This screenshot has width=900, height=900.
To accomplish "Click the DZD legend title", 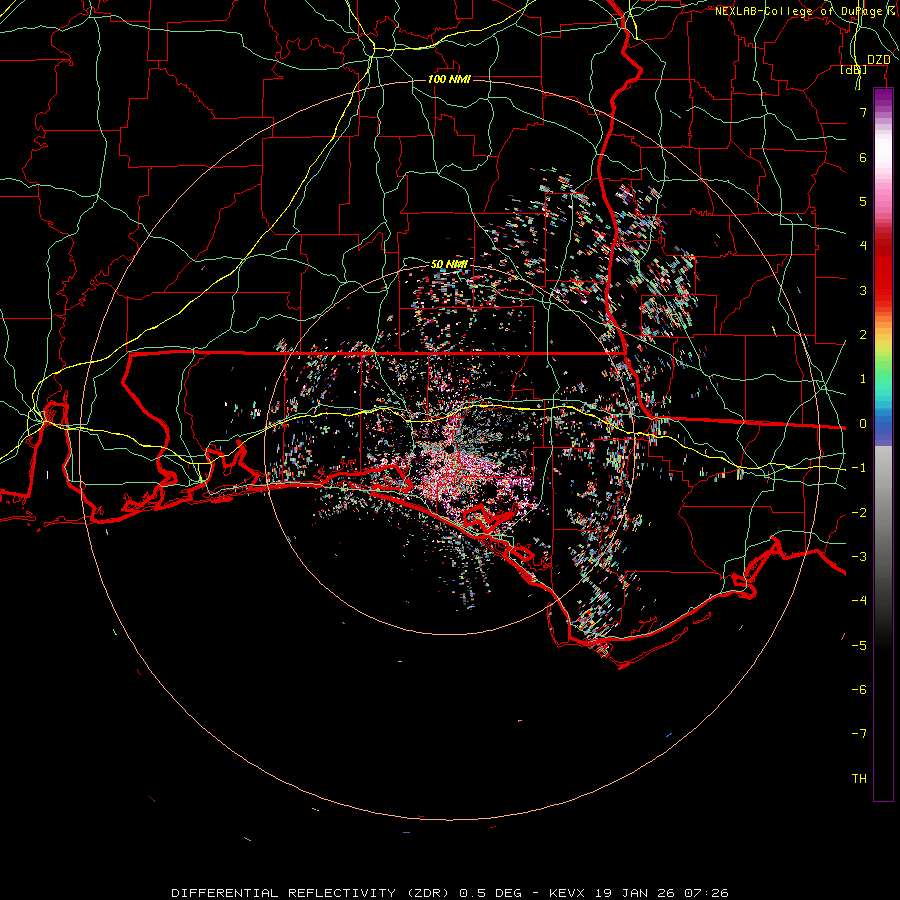I will click(879, 60).
